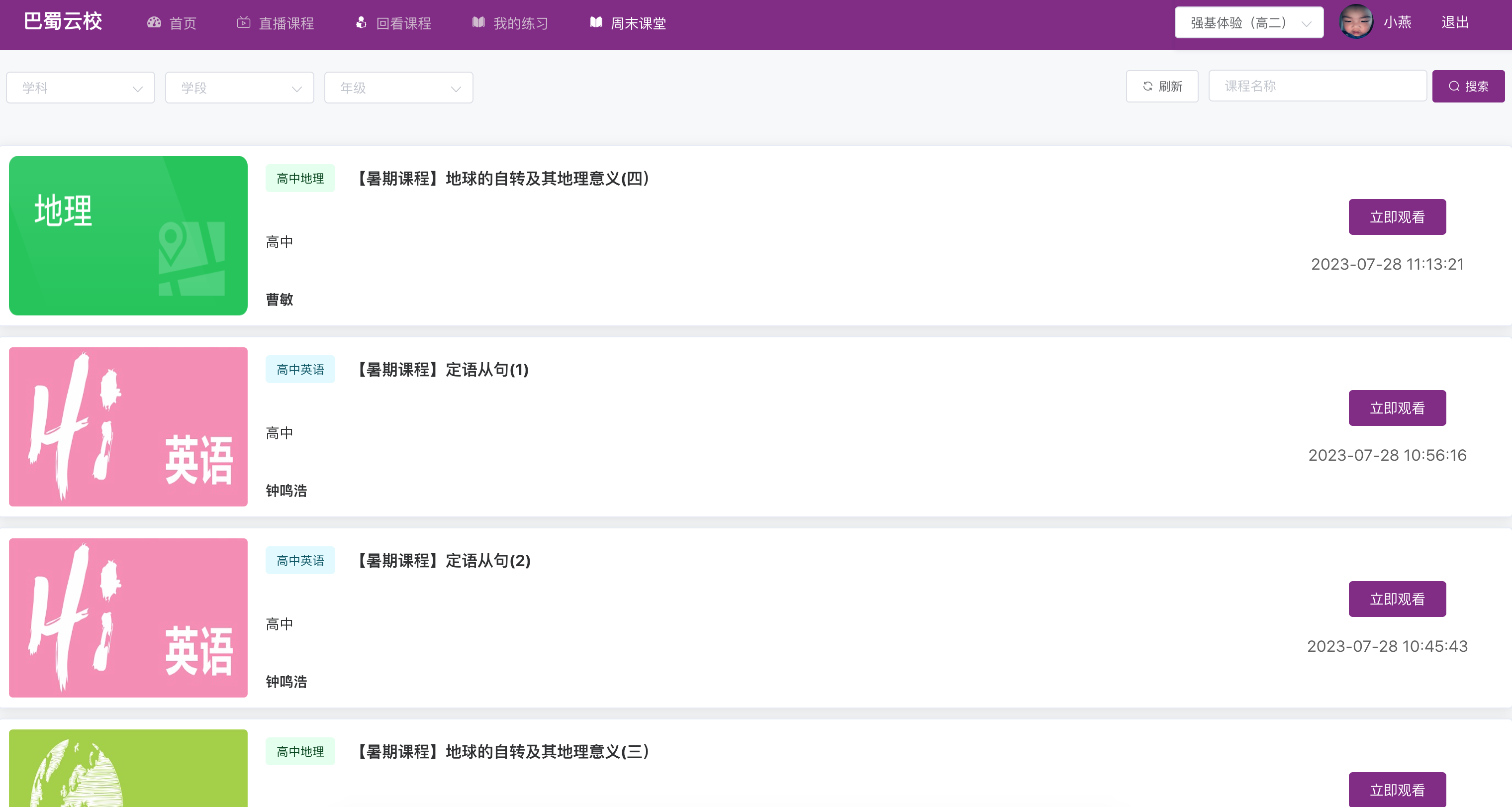Image resolution: width=1512 pixels, height=807 pixels.
Task: Click the 高中英语 tag of 定语从句(2)
Action: click(x=300, y=560)
